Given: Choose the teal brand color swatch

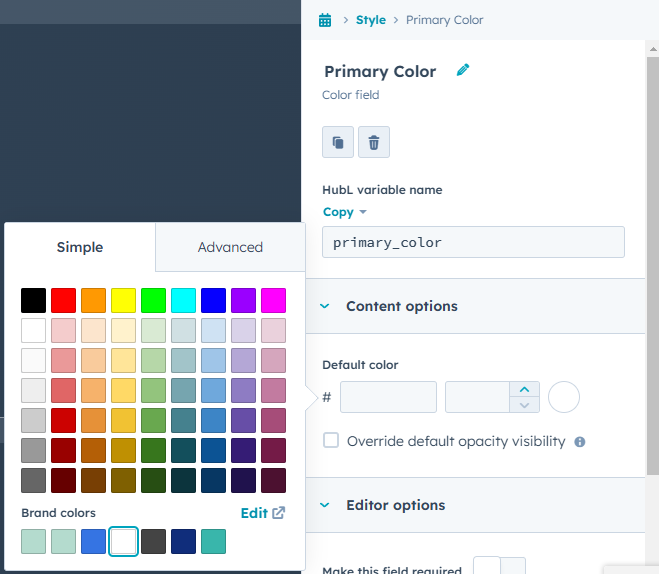Looking at the screenshot, I should click(x=214, y=542).
